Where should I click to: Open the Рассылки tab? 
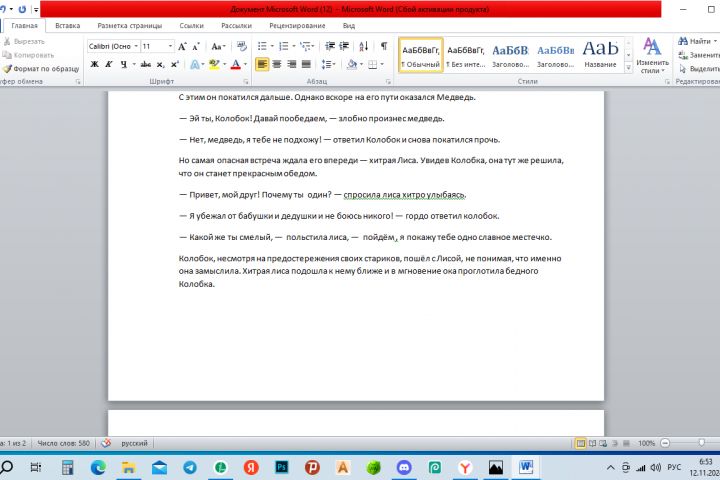[x=236, y=26]
